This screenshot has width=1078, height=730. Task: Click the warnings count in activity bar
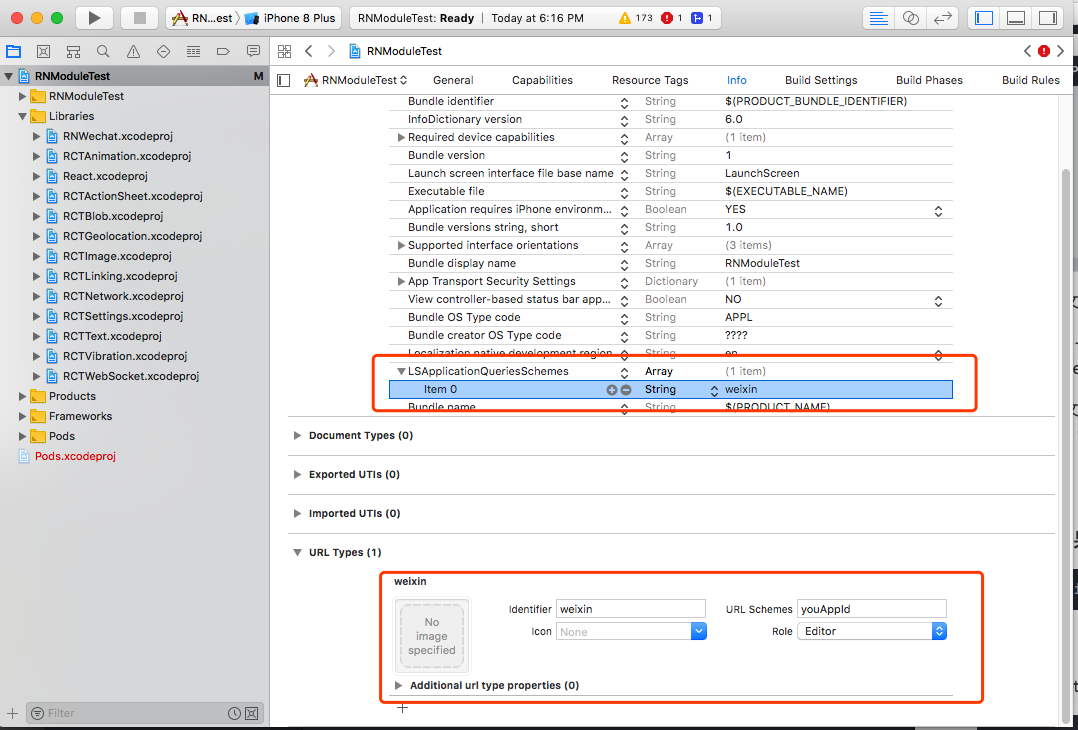(636, 18)
